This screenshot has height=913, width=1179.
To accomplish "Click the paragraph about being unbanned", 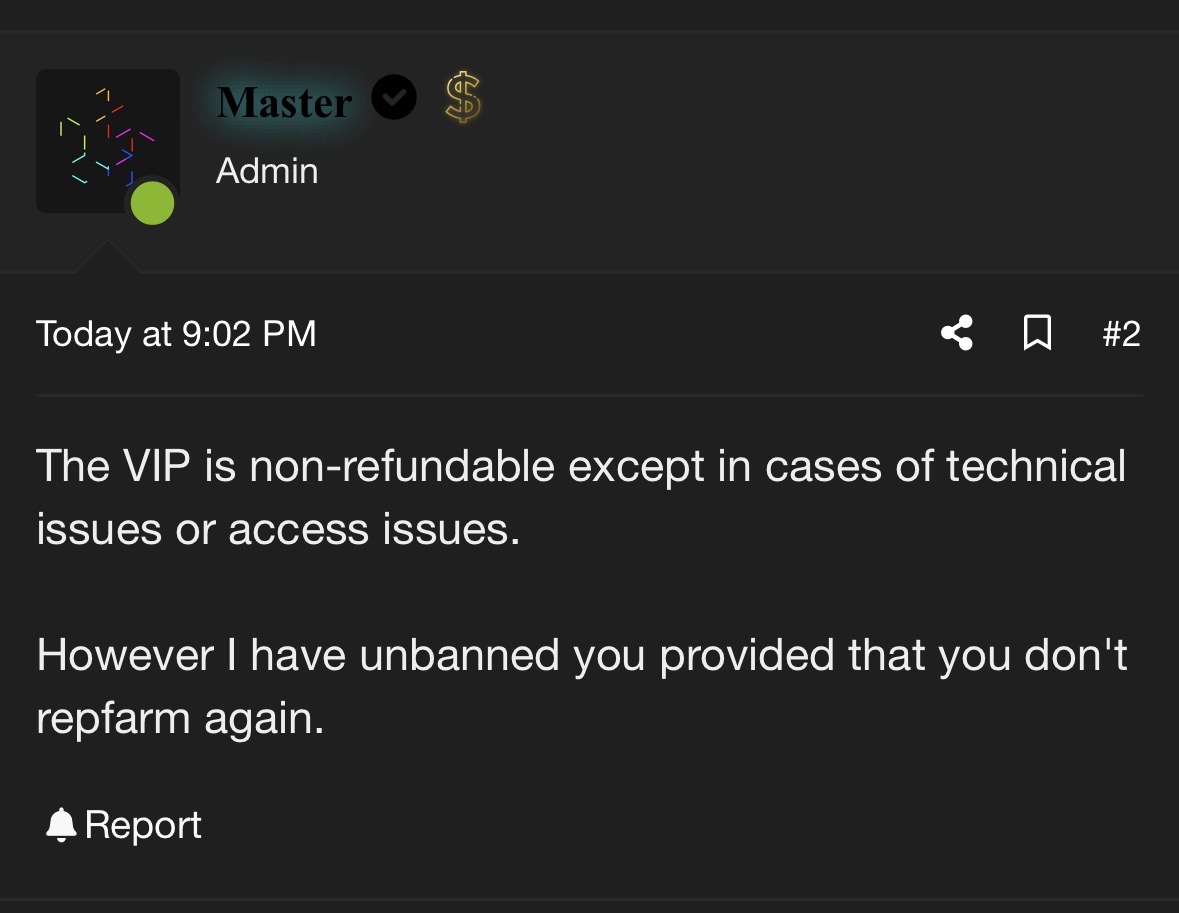I will [582, 686].
